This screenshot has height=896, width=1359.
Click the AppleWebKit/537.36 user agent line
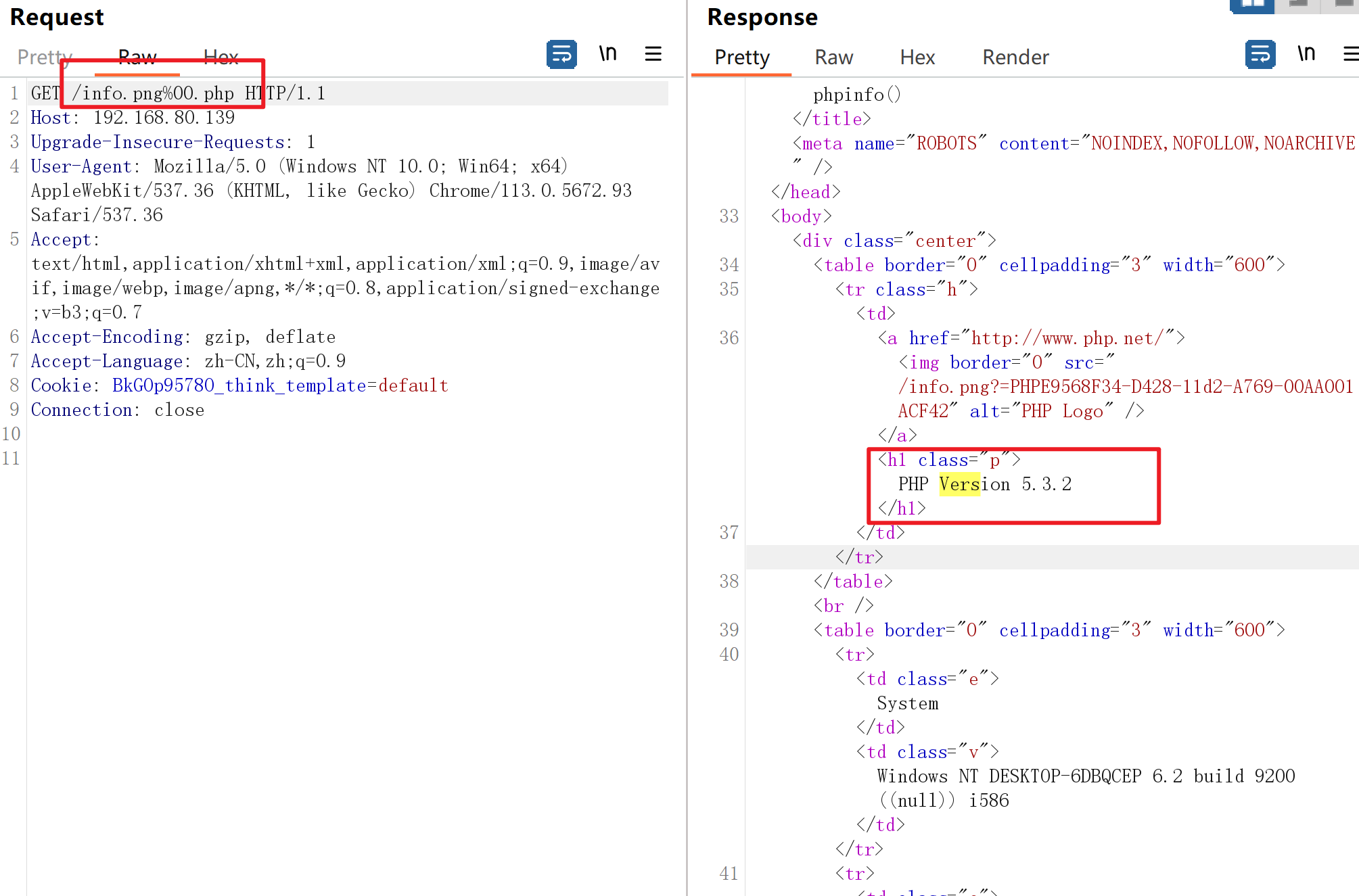click(331, 191)
